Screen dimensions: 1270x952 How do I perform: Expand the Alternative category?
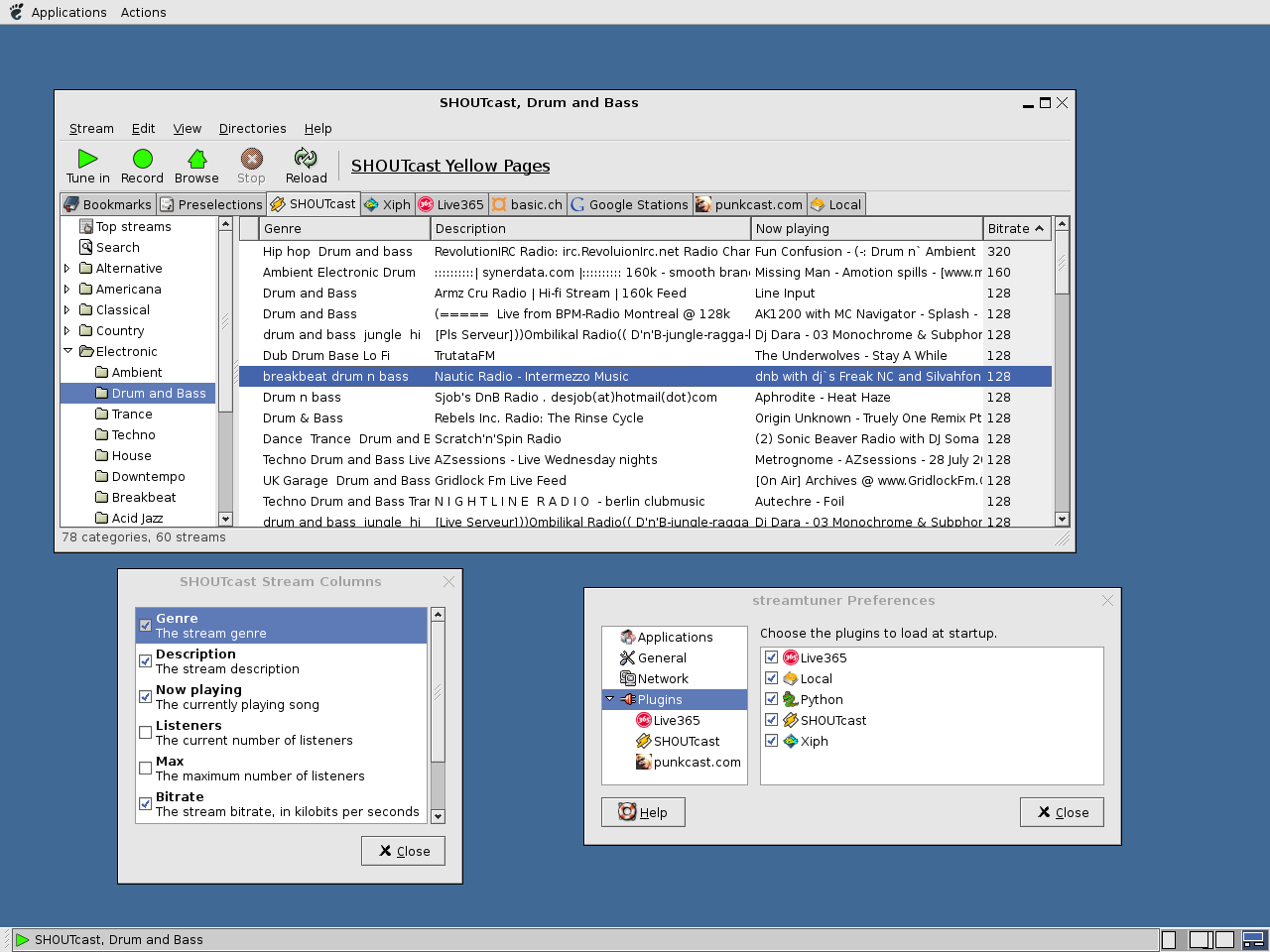pyautogui.click(x=67, y=268)
